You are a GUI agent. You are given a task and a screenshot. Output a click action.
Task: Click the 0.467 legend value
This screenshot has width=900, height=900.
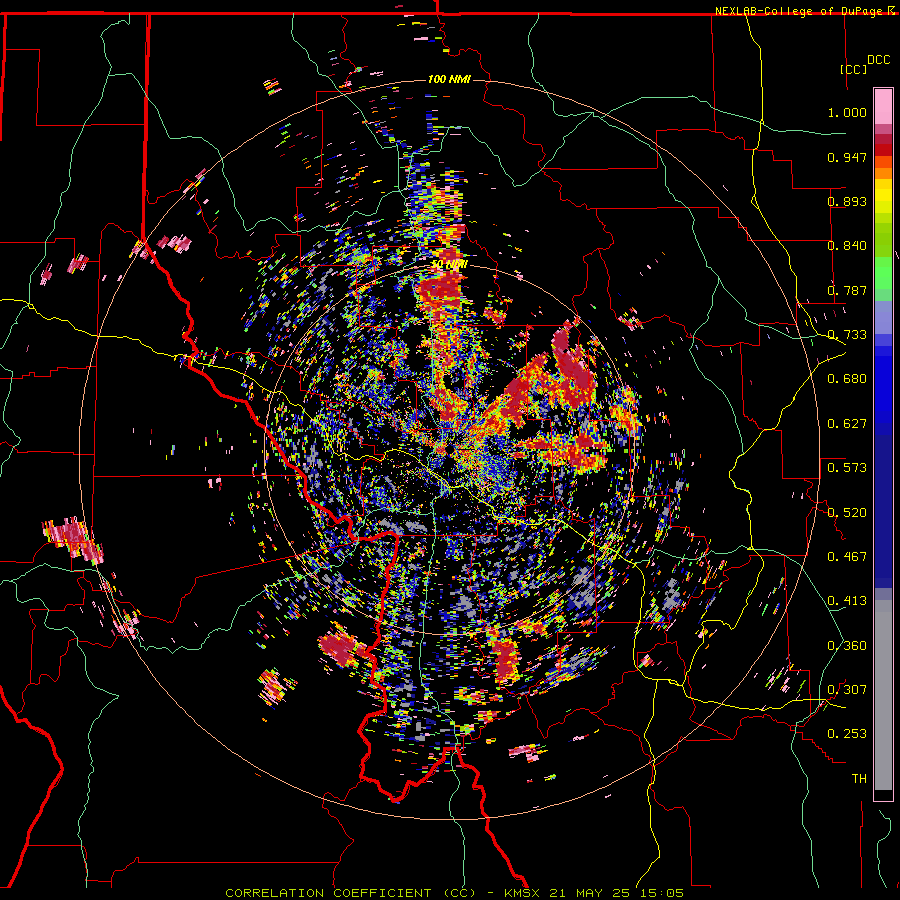(x=847, y=557)
